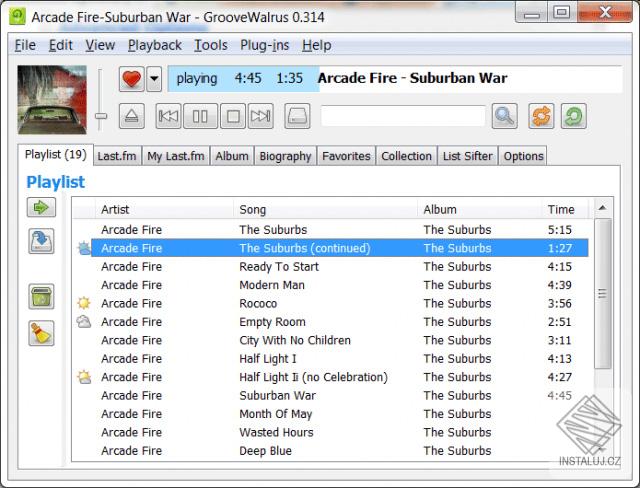Adjust the vertical volume slider handle
Viewport: 640px width, 488px height.
pos(100,116)
